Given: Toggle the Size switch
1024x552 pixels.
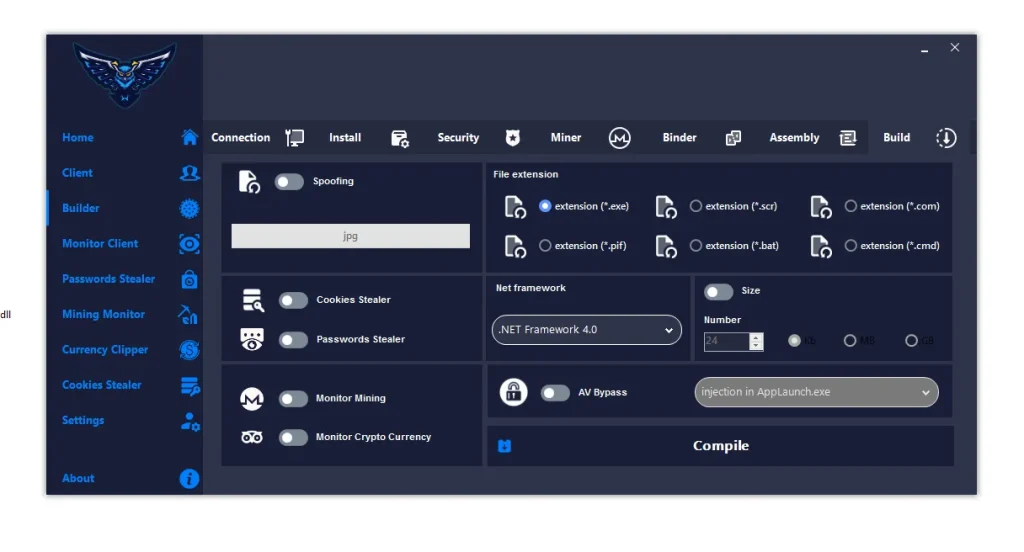Looking at the screenshot, I should [x=718, y=291].
